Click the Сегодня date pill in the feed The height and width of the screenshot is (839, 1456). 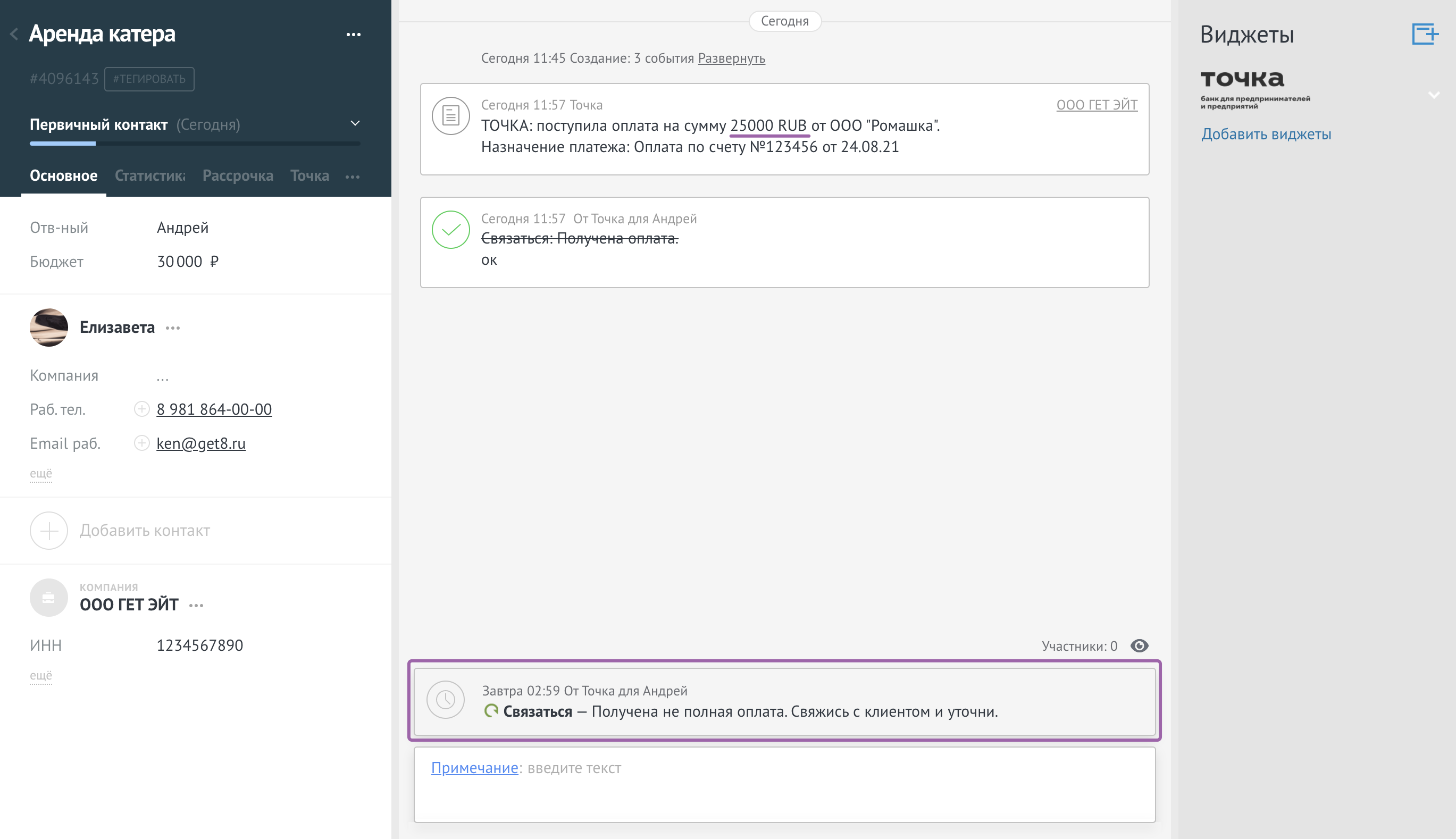pyautogui.click(x=785, y=21)
